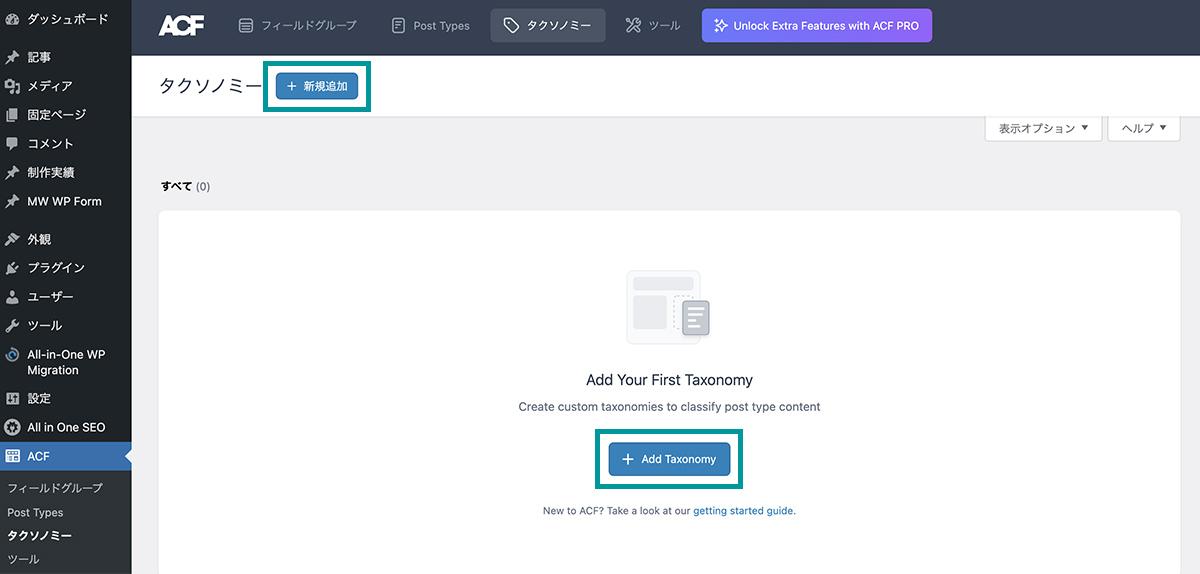1200x574 pixels.
Task: Open the ツール tab in ACF header
Action: click(653, 26)
